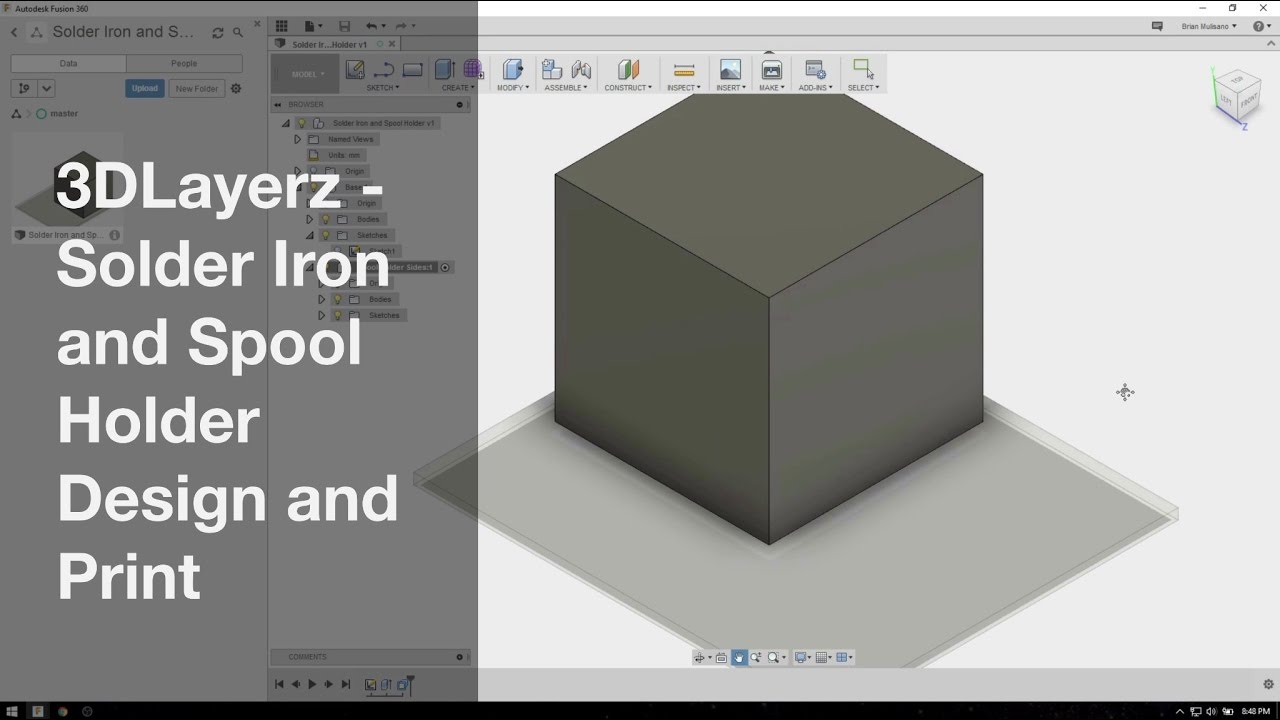Click the Undo arrow
The image size is (1280, 720).
coord(372,26)
